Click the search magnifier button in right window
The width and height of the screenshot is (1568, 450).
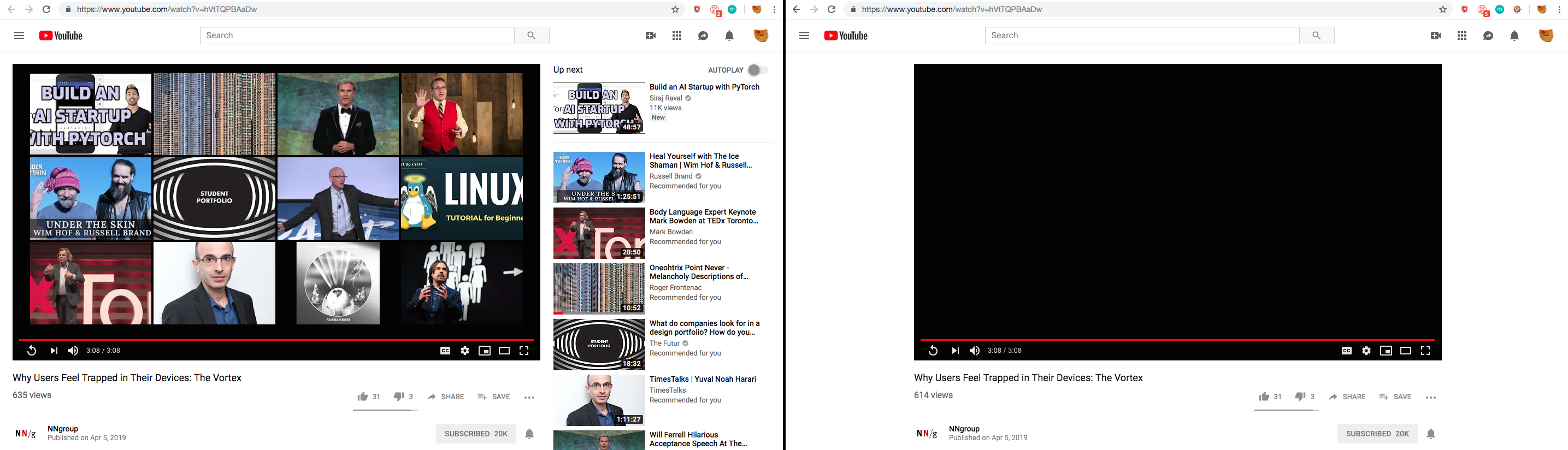(1317, 35)
